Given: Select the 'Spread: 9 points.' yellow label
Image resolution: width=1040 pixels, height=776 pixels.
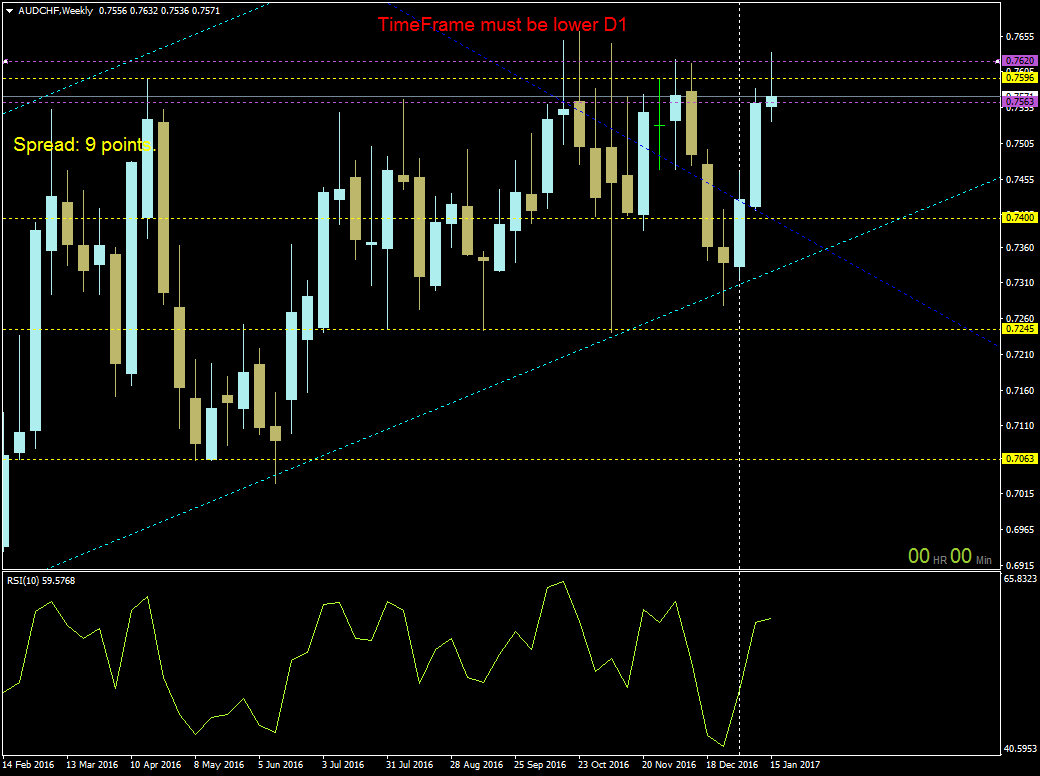Looking at the screenshot, I should coord(84,145).
